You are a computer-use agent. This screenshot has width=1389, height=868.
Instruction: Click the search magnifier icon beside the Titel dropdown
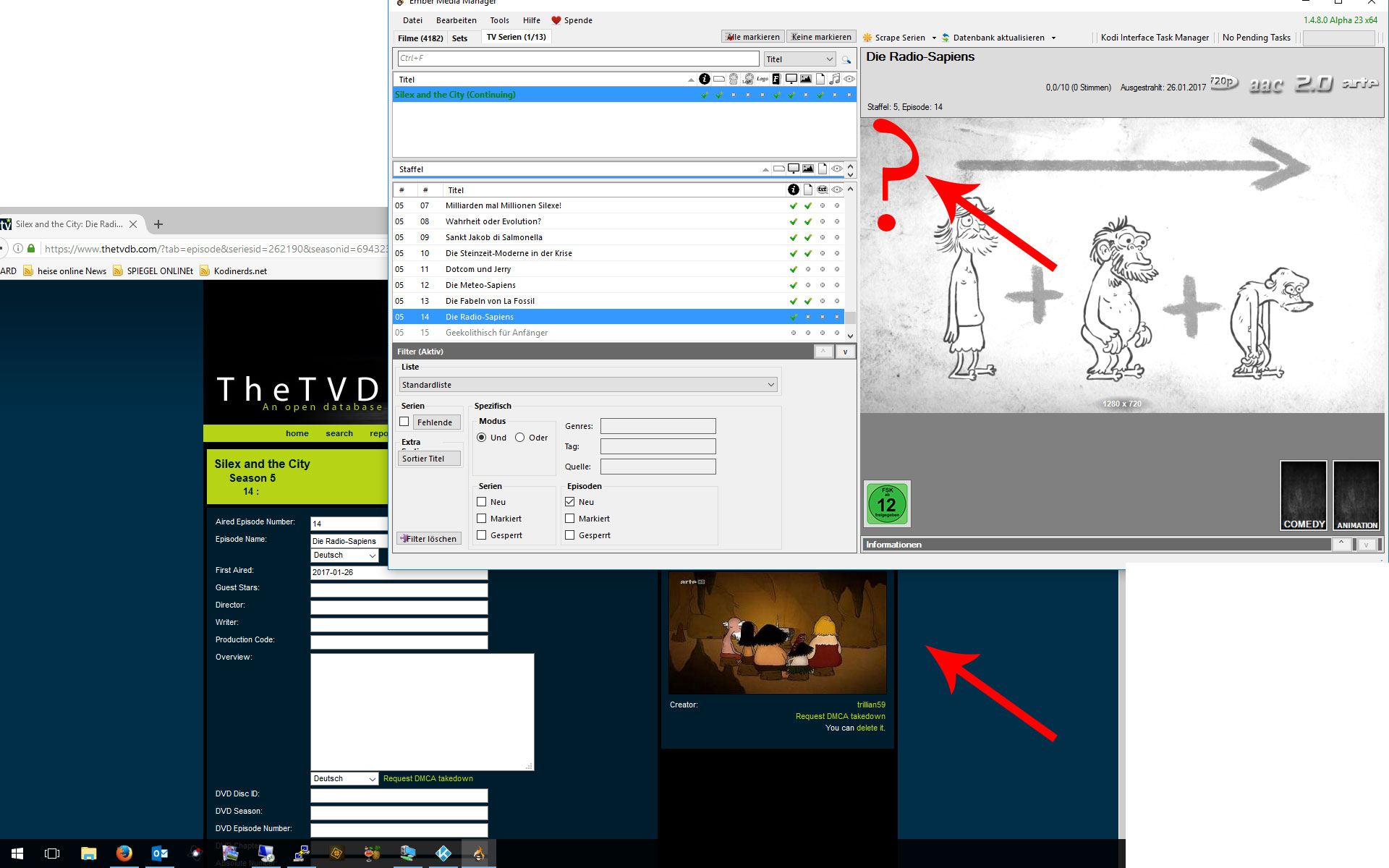click(x=846, y=59)
